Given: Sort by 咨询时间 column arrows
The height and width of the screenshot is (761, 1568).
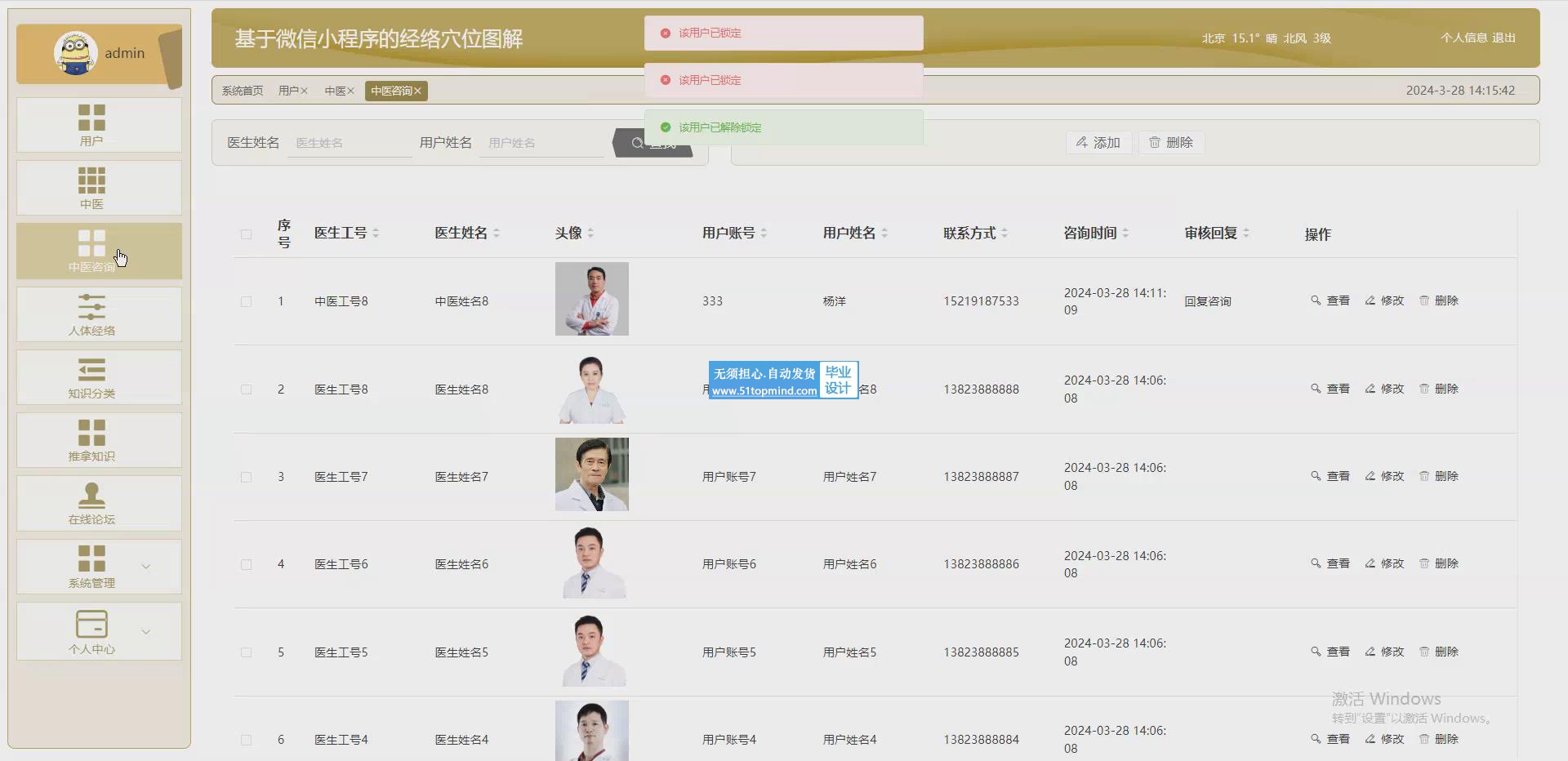Looking at the screenshot, I should [1125, 234].
